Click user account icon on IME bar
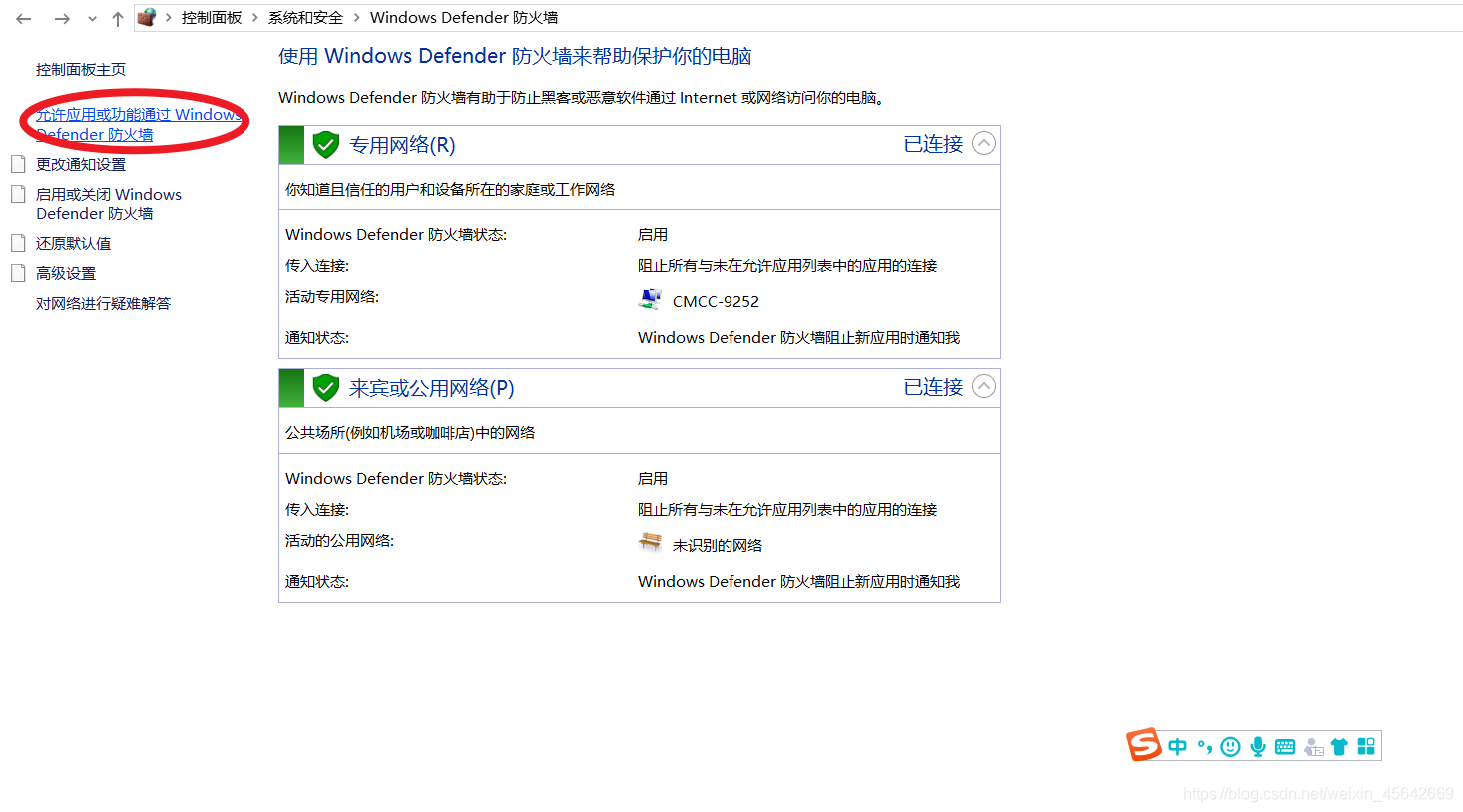This screenshot has height=812, width=1463. 1313,747
